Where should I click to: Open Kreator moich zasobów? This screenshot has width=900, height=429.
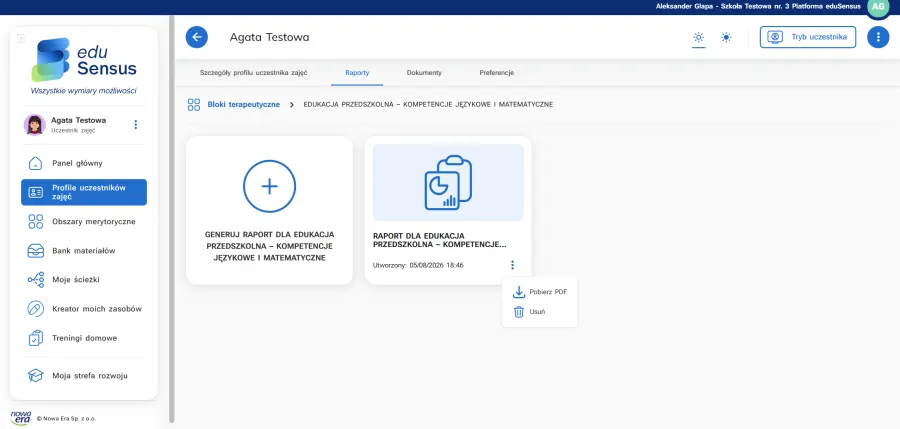[x=84, y=309]
